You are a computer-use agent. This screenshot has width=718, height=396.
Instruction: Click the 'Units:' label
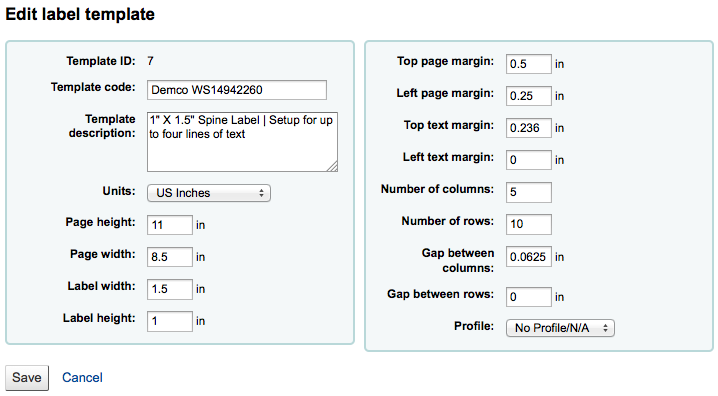[x=119, y=191]
